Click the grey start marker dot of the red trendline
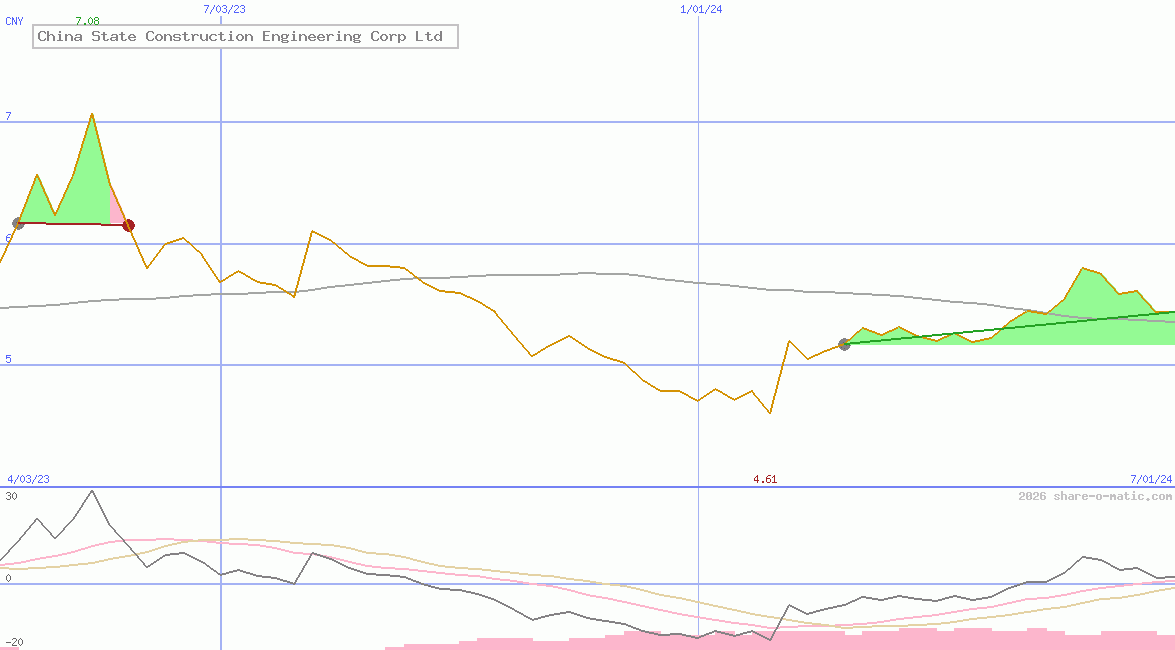 point(18,223)
